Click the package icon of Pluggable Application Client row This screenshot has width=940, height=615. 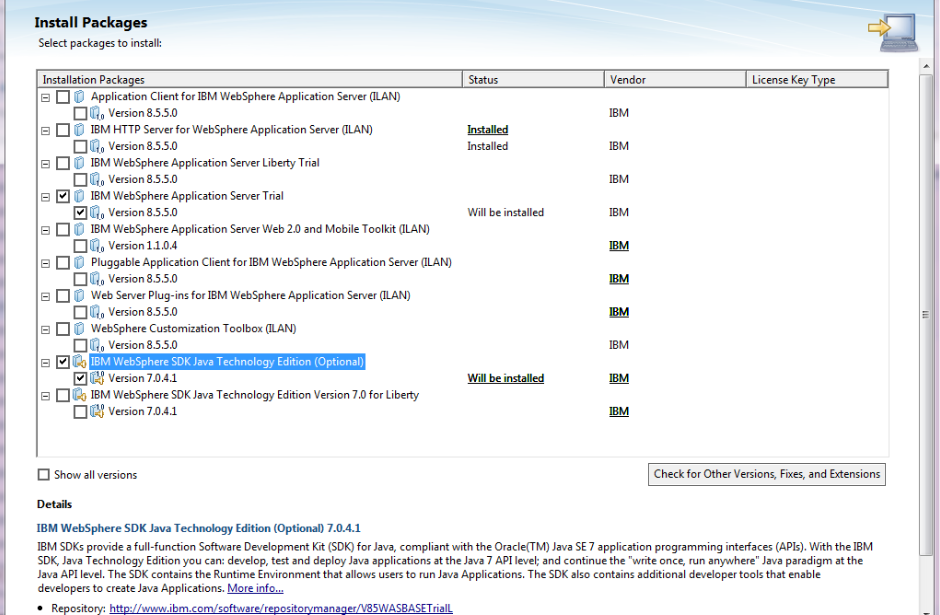tap(80, 263)
